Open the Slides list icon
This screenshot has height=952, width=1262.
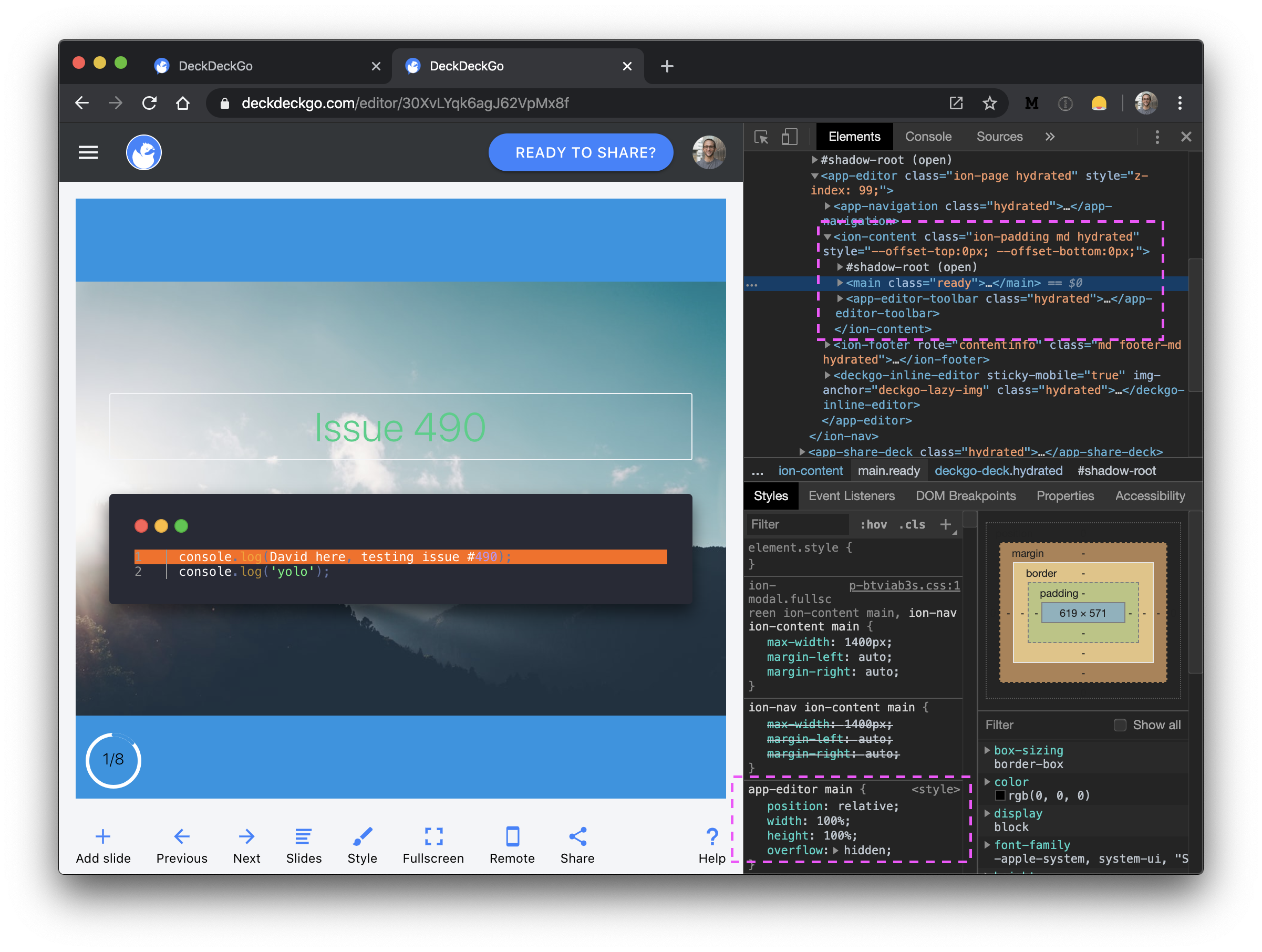[303, 836]
